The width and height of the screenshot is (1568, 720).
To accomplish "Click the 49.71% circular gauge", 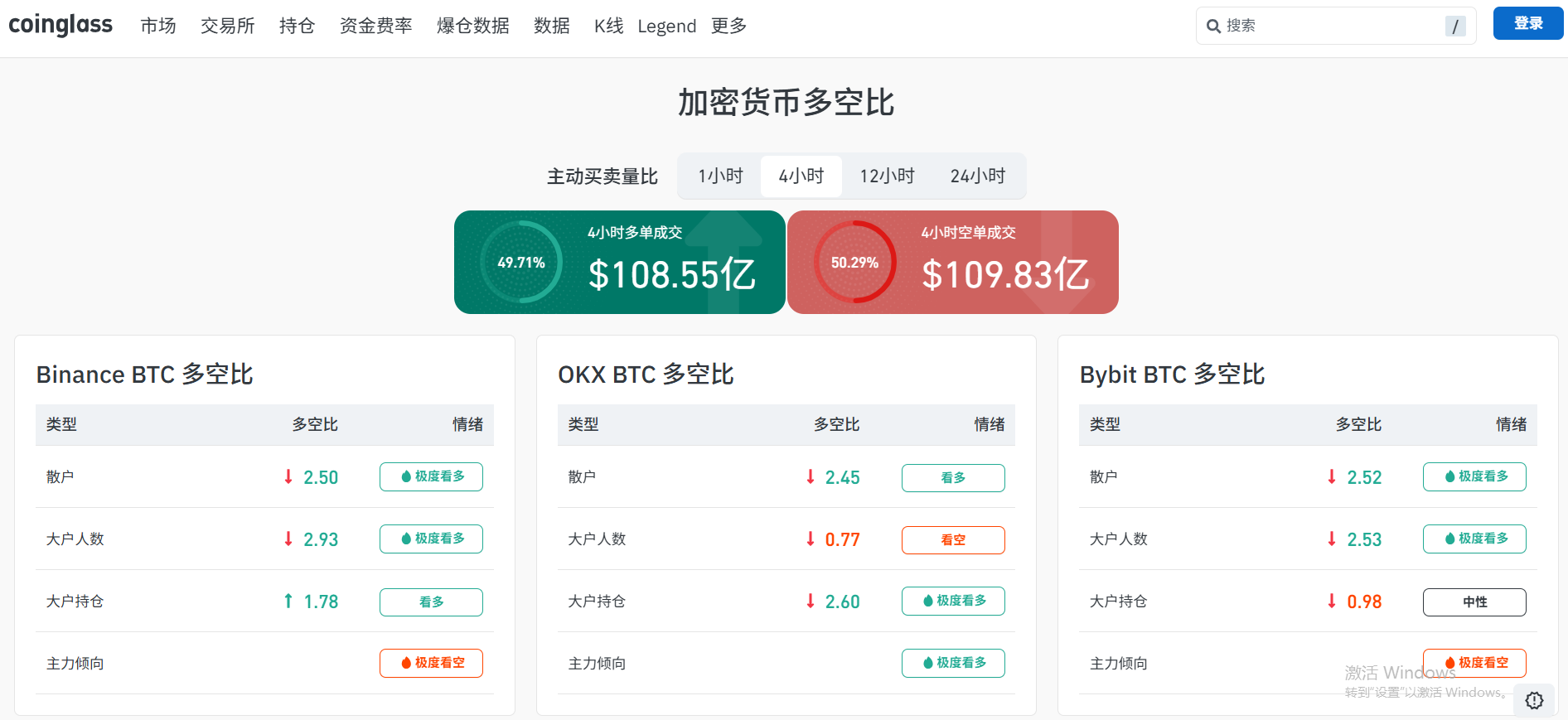I will 521,263.
